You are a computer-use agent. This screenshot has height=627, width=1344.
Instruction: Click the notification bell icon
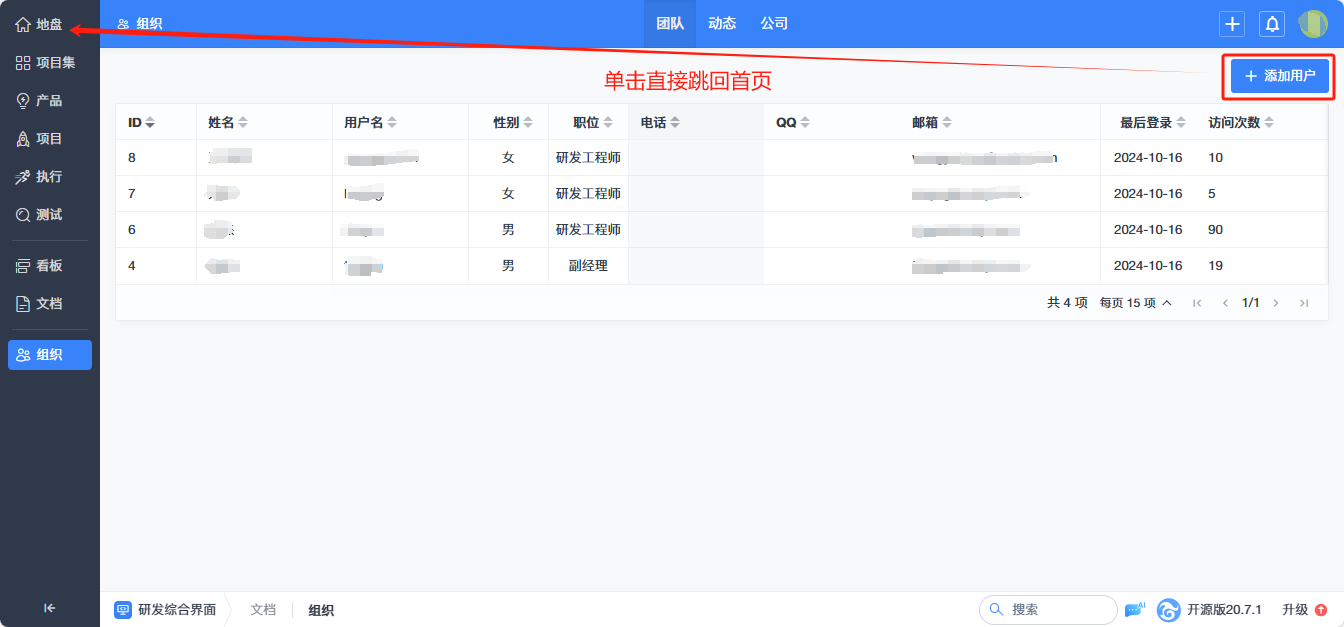(x=1272, y=24)
